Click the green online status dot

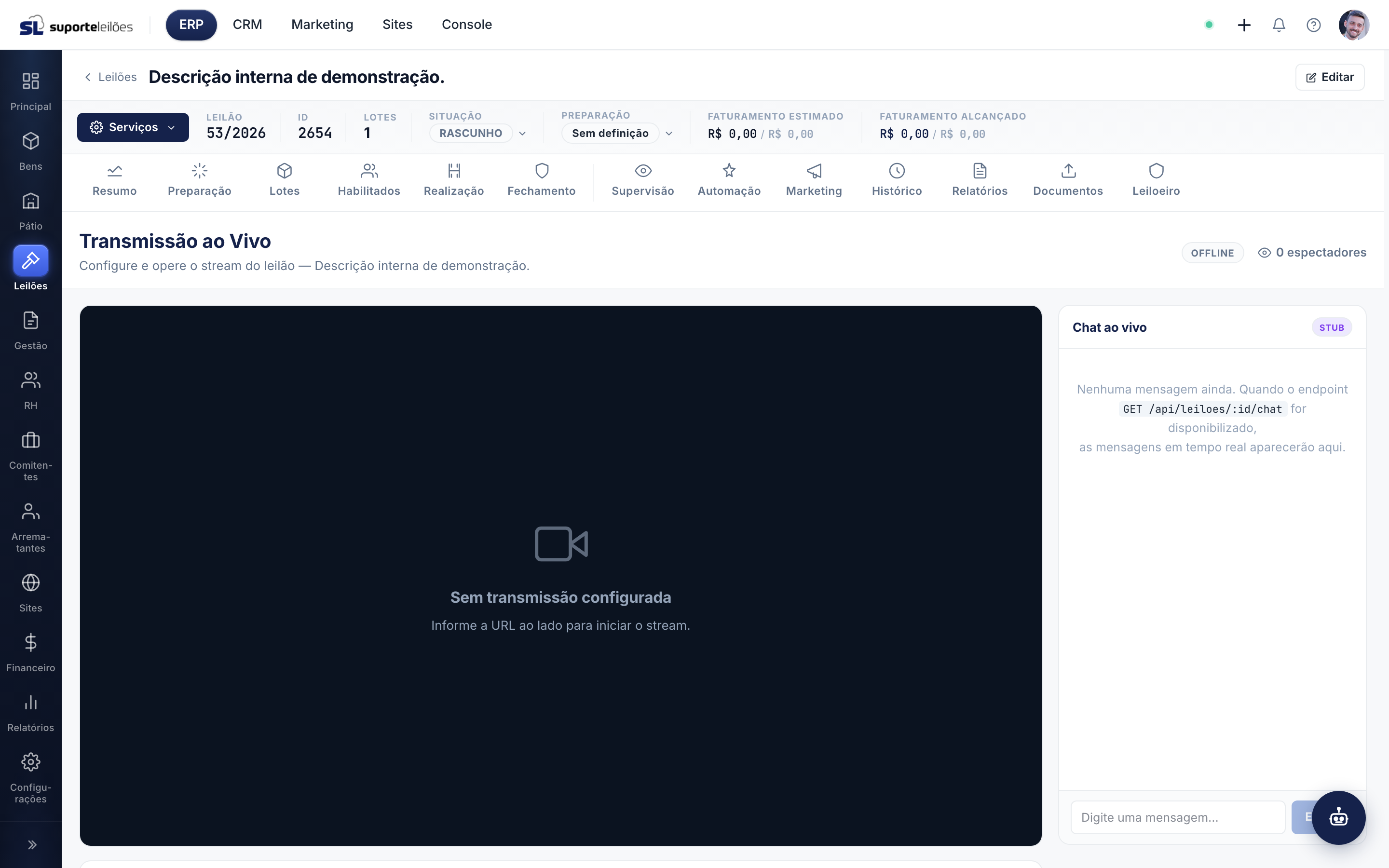tap(1209, 25)
